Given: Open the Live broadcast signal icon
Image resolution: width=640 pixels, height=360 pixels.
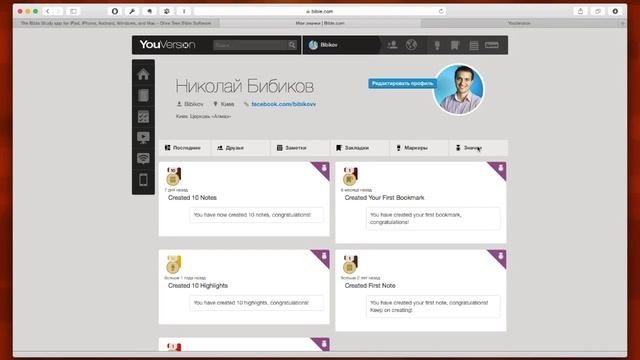Looking at the screenshot, I should pyautogui.click(x=143, y=158).
